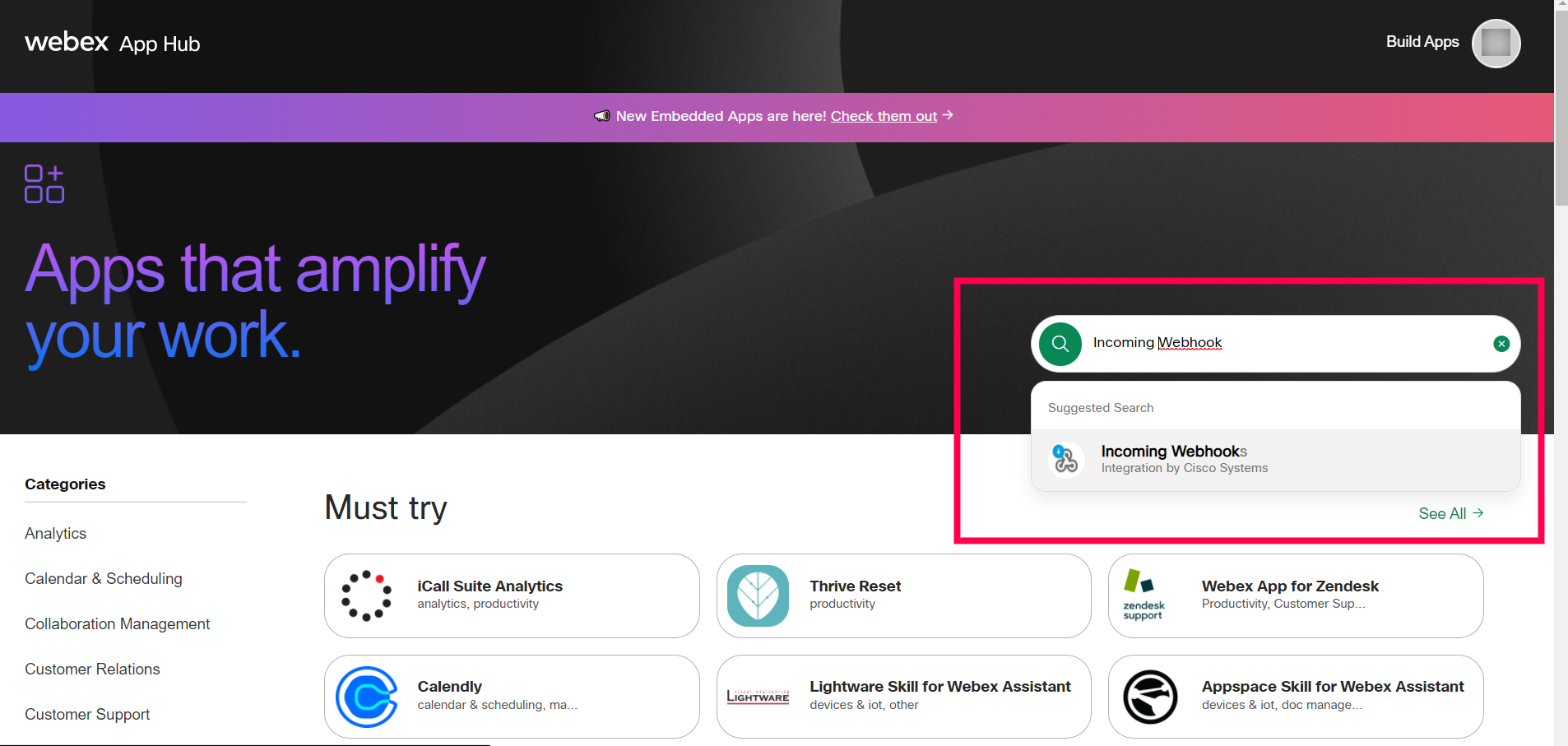
Task: Open the Check them out link
Action: [x=883, y=116]
